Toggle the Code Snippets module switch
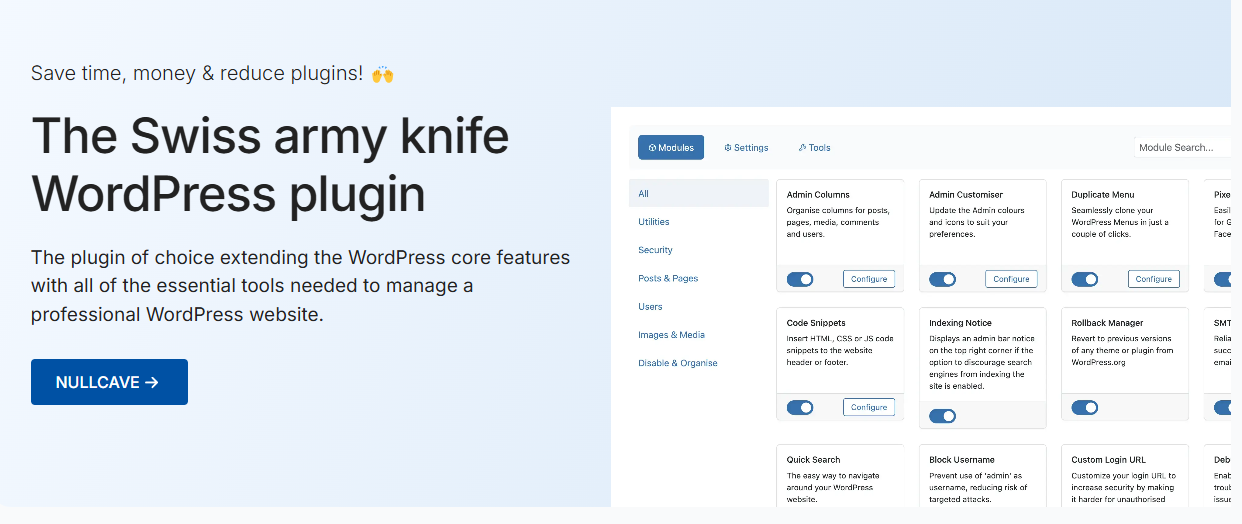Image resolution: width=1242 pixels, height=524 pixels. coord(800,407)
